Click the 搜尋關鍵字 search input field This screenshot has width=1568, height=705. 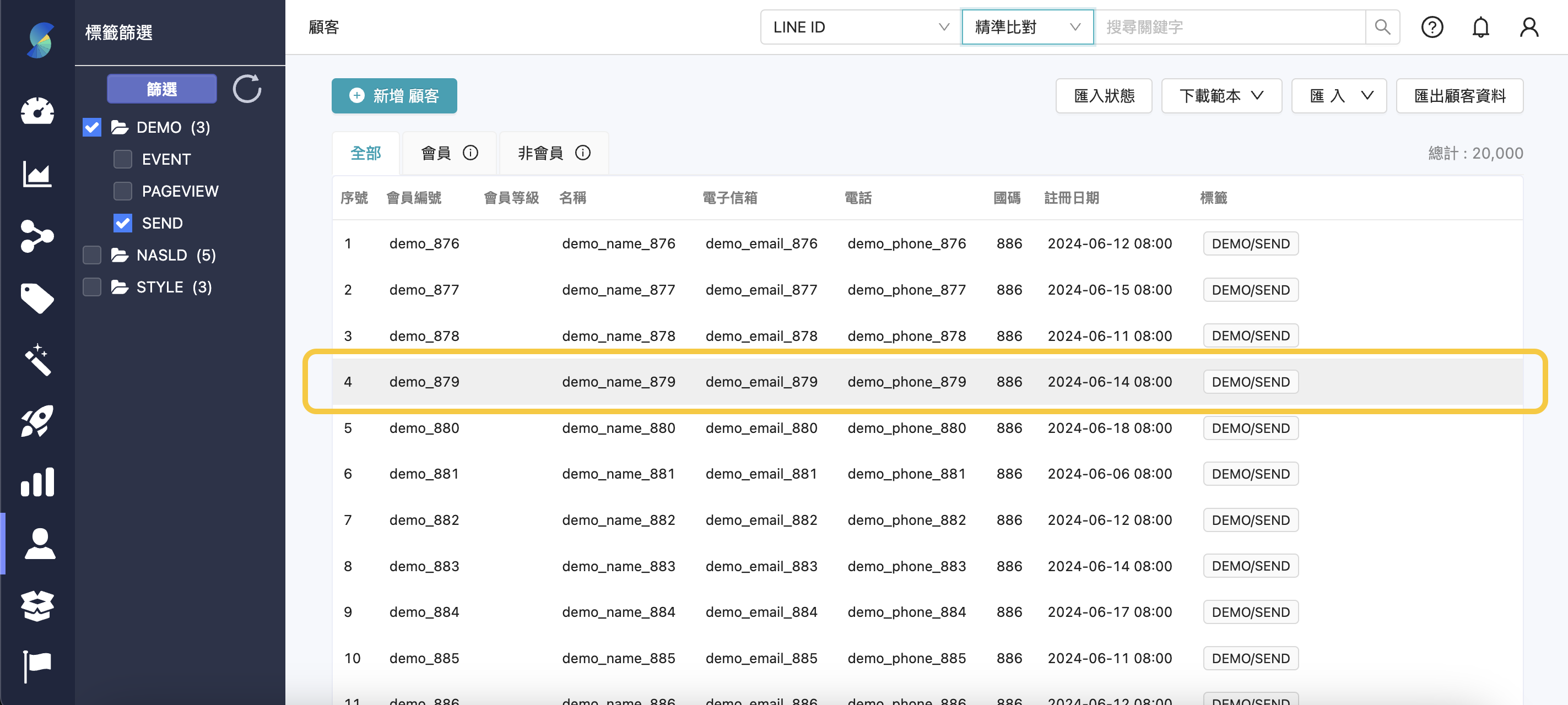tap(1230, 28)
